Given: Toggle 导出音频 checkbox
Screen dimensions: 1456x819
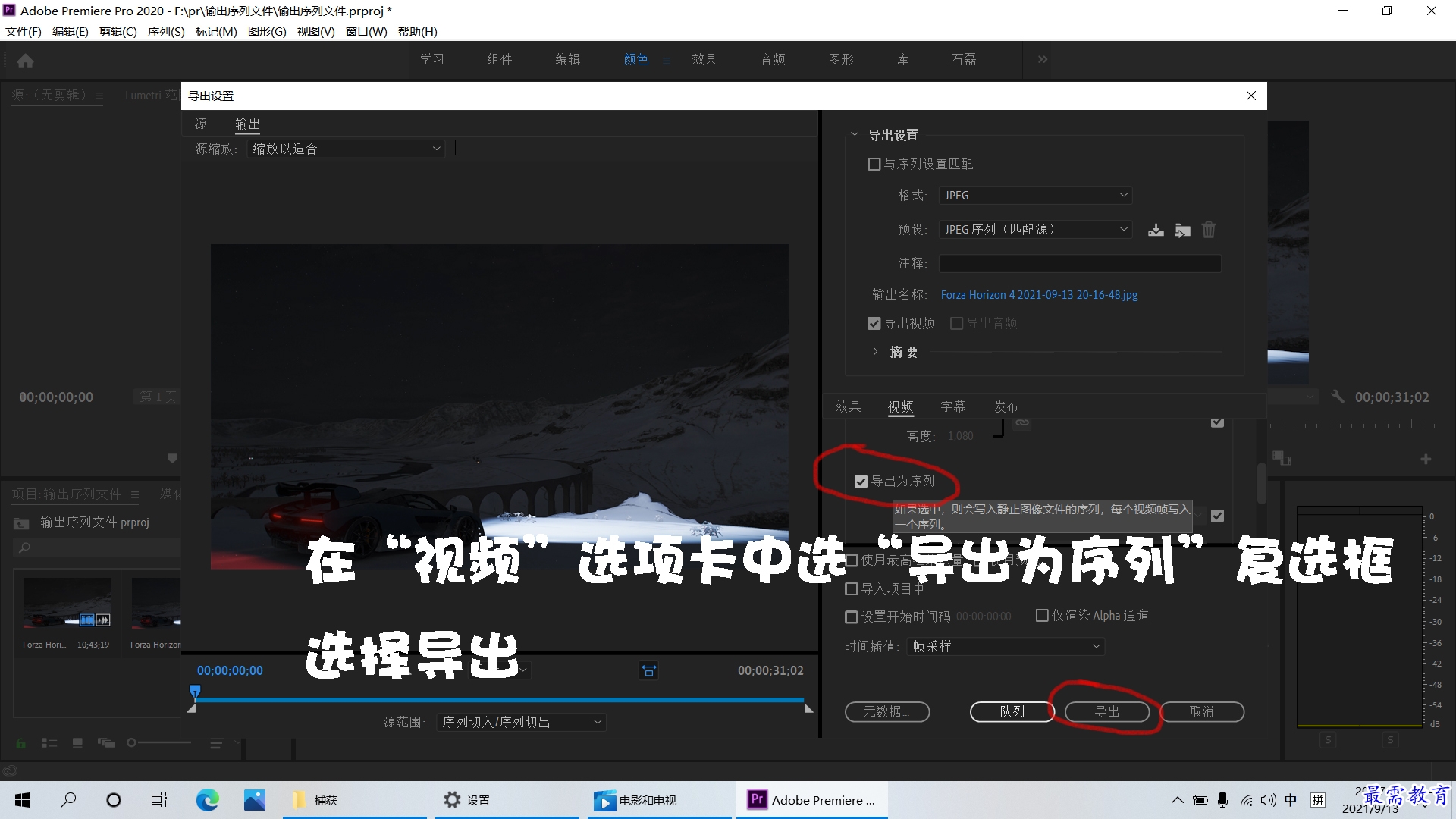Looking at the screenshot, I should coord(956,324).
